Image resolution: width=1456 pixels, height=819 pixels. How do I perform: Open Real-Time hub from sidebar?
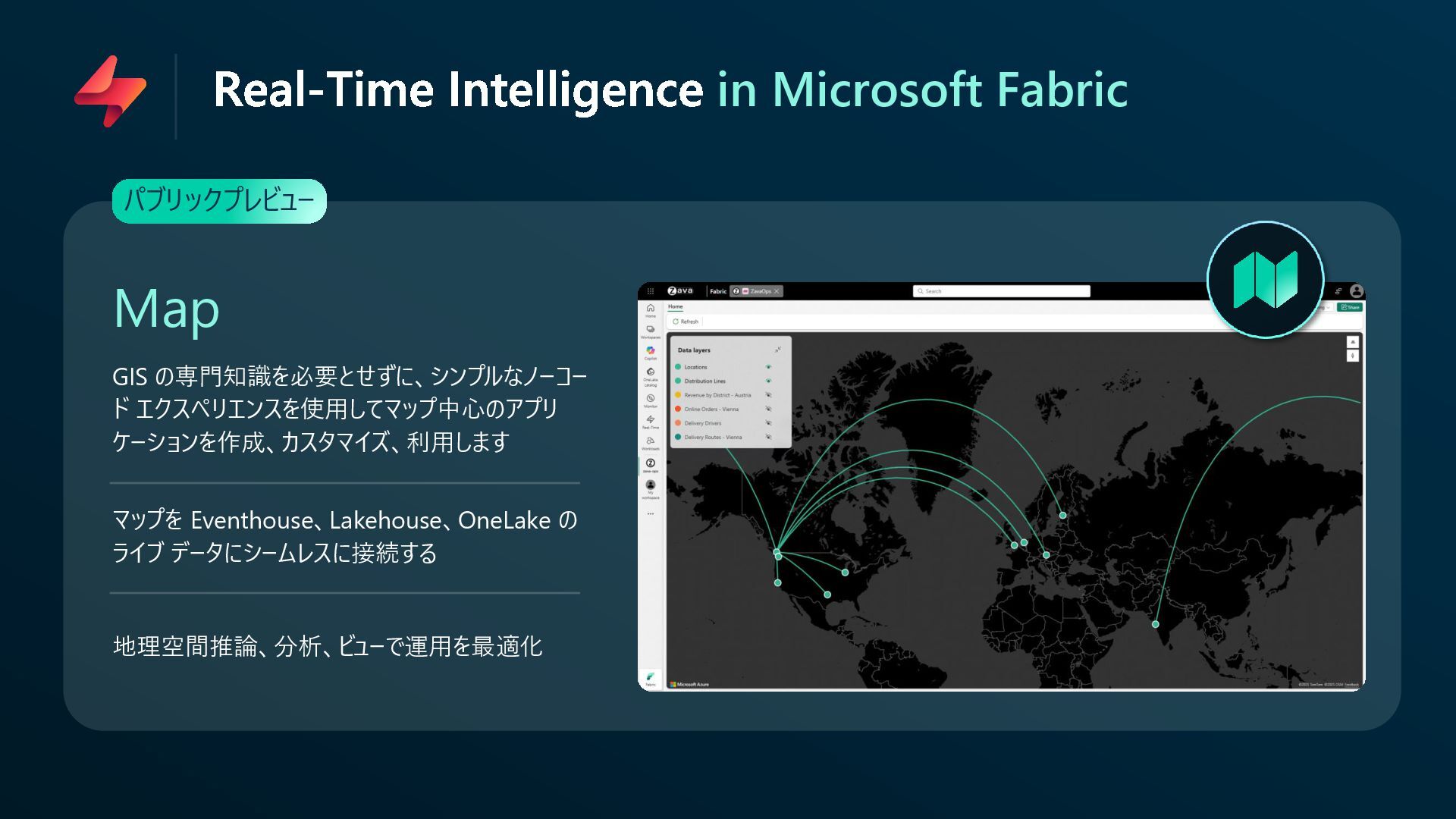(650, 419)
